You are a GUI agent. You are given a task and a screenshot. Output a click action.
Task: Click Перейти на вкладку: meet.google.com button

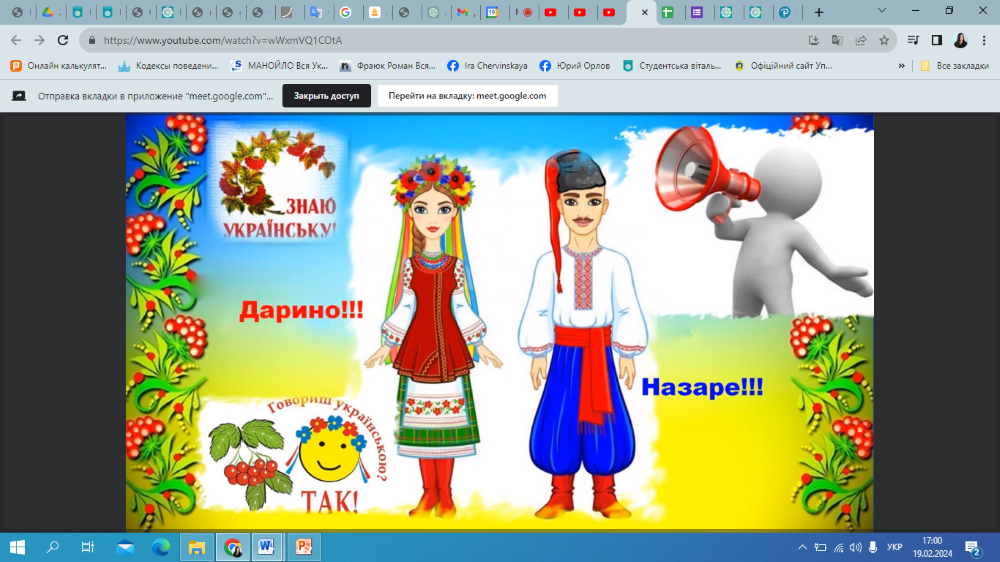pyautogui.click(x=467, y=96)
